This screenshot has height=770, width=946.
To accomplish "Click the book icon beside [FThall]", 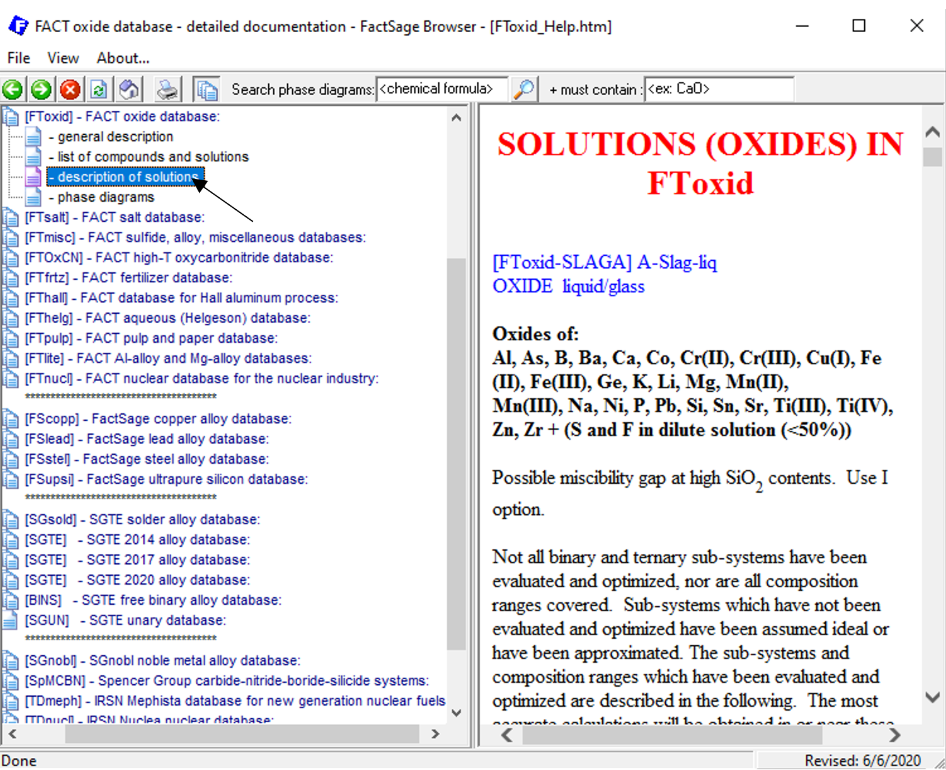I will (11, 298).
